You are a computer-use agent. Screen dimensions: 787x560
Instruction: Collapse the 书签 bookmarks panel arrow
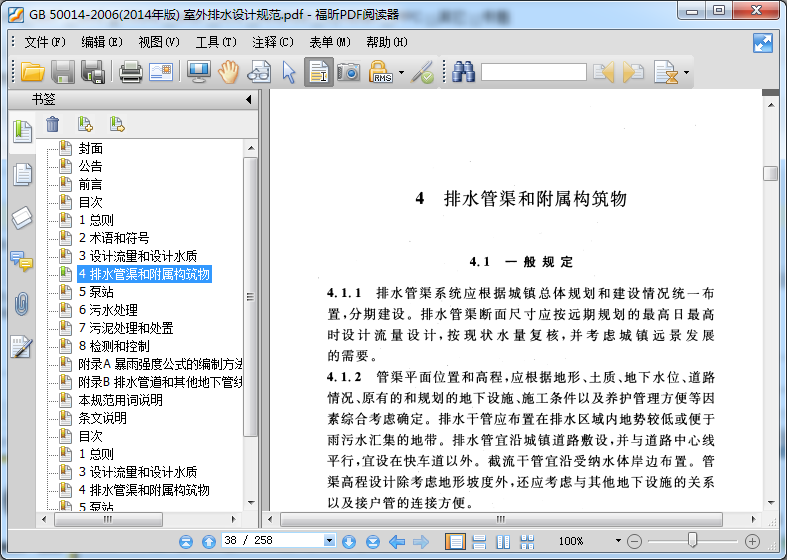[248, 100]
